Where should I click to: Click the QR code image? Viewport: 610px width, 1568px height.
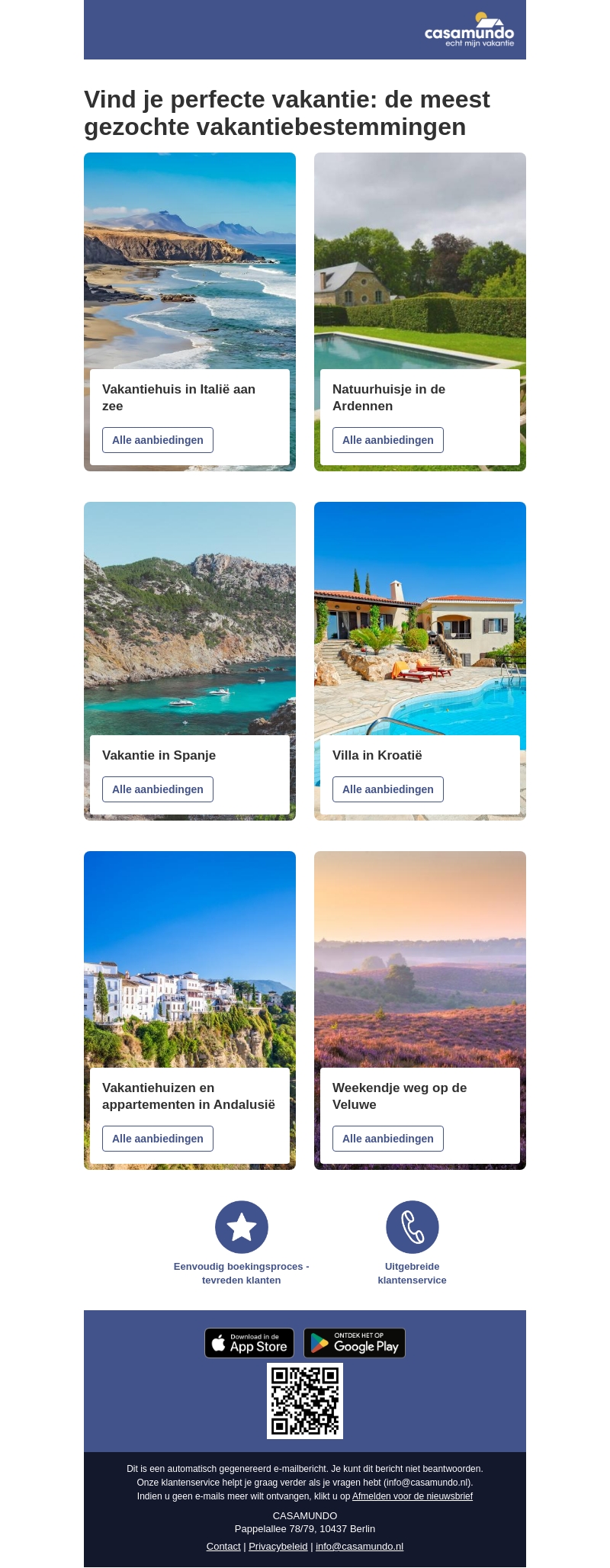tap(305, 1401)
